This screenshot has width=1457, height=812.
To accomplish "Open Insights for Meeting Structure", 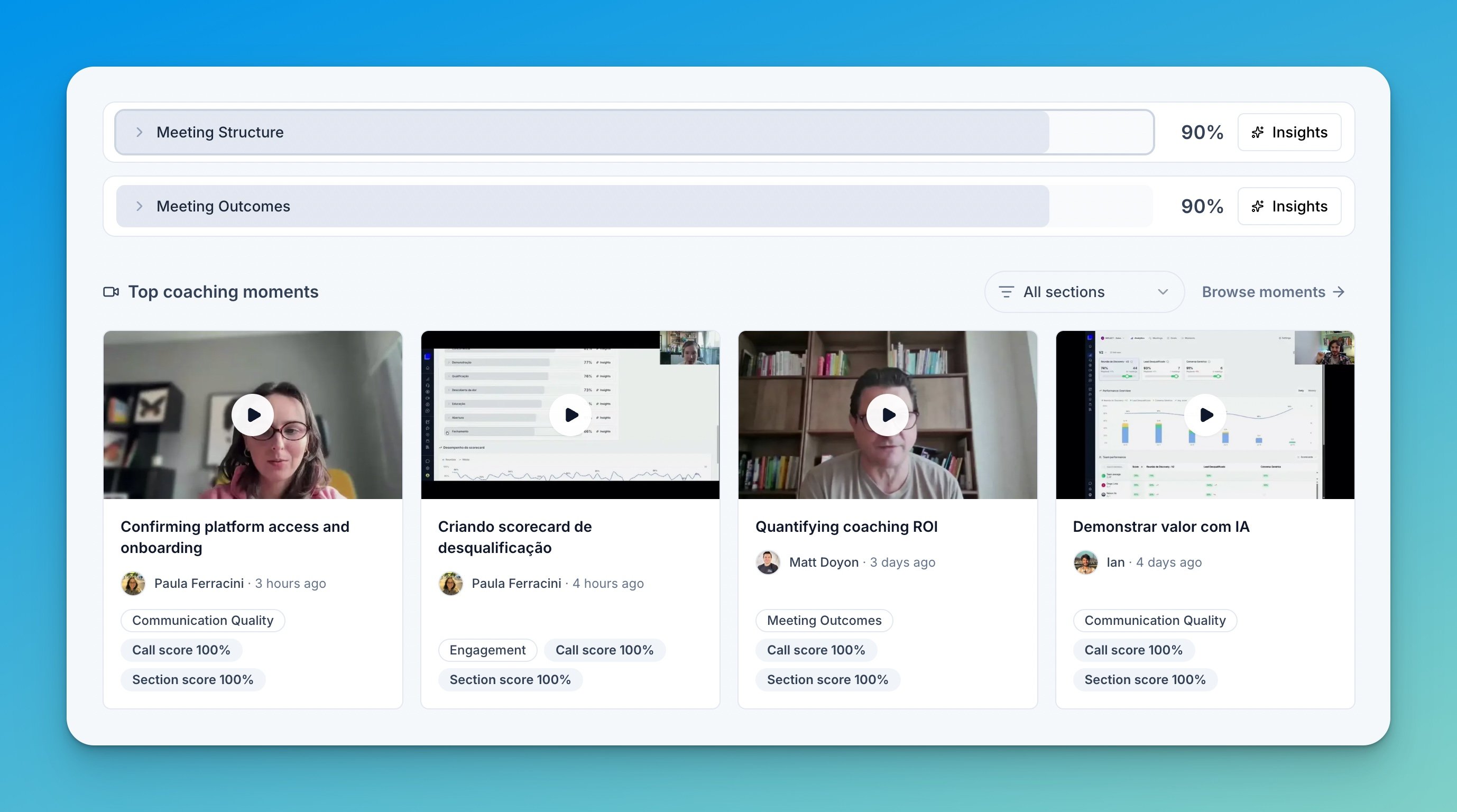I will click(1289, 132).
